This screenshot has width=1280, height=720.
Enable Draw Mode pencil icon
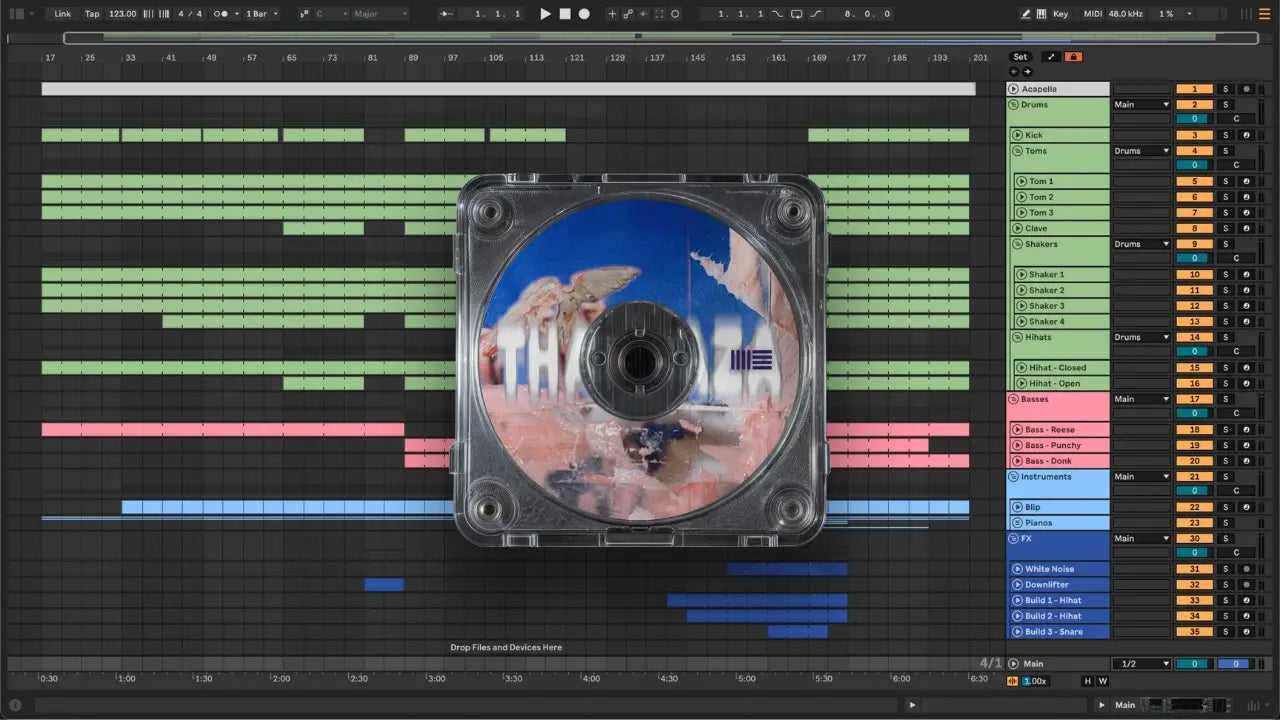click(x=1026, y=14)
